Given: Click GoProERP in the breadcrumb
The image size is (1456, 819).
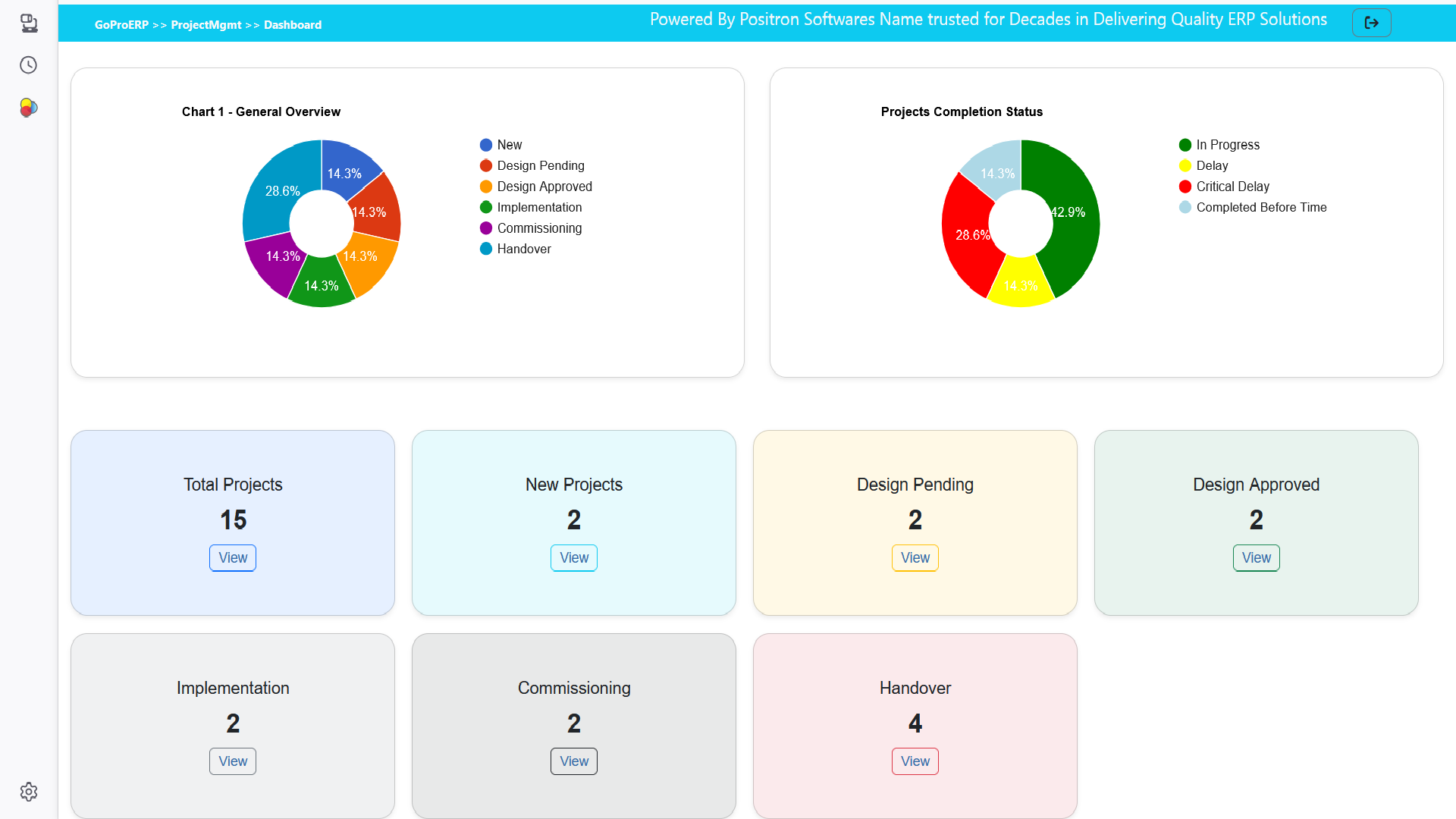Looking at the screenshot, I should pos(122,24).
